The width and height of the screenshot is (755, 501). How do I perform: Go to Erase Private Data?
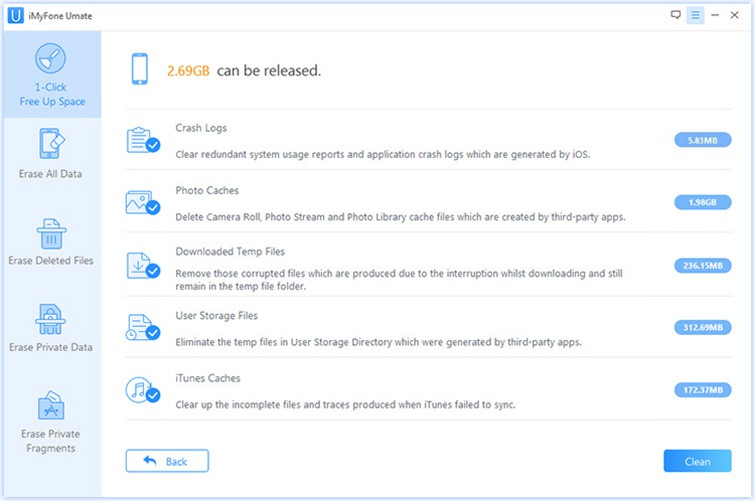pyautogui.click(x=51, y=328)
